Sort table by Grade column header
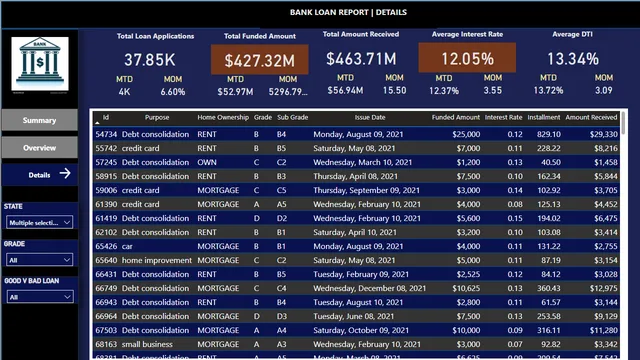 [x=262, y=118]
